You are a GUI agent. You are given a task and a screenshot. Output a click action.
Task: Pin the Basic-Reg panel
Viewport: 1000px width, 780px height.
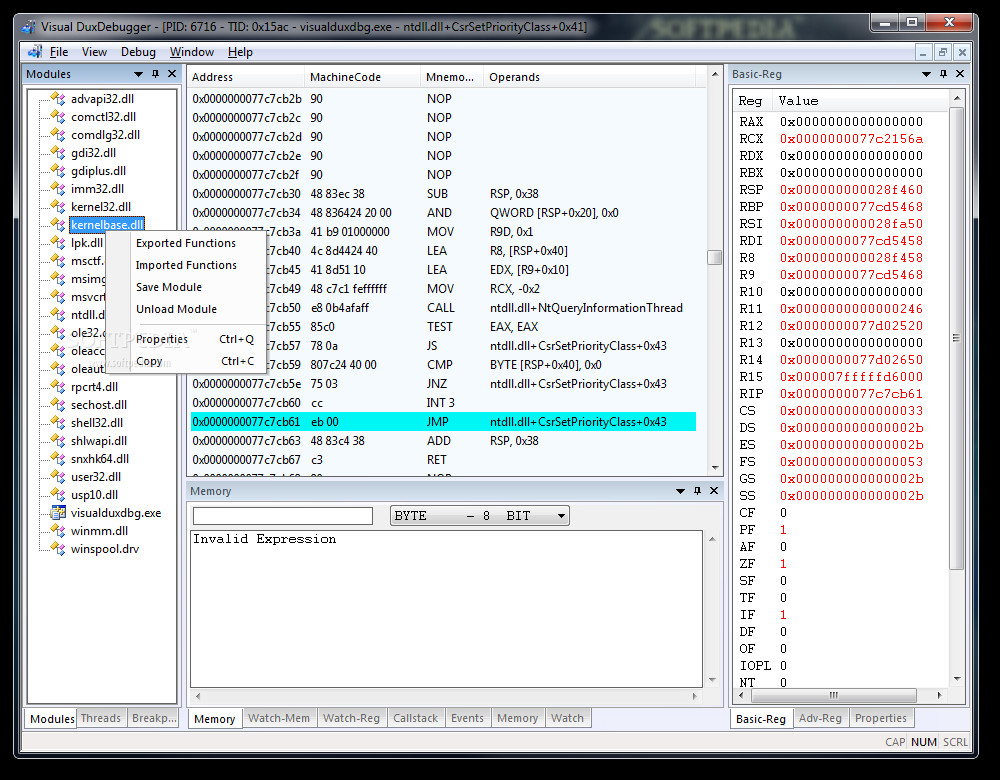point(943,74)
